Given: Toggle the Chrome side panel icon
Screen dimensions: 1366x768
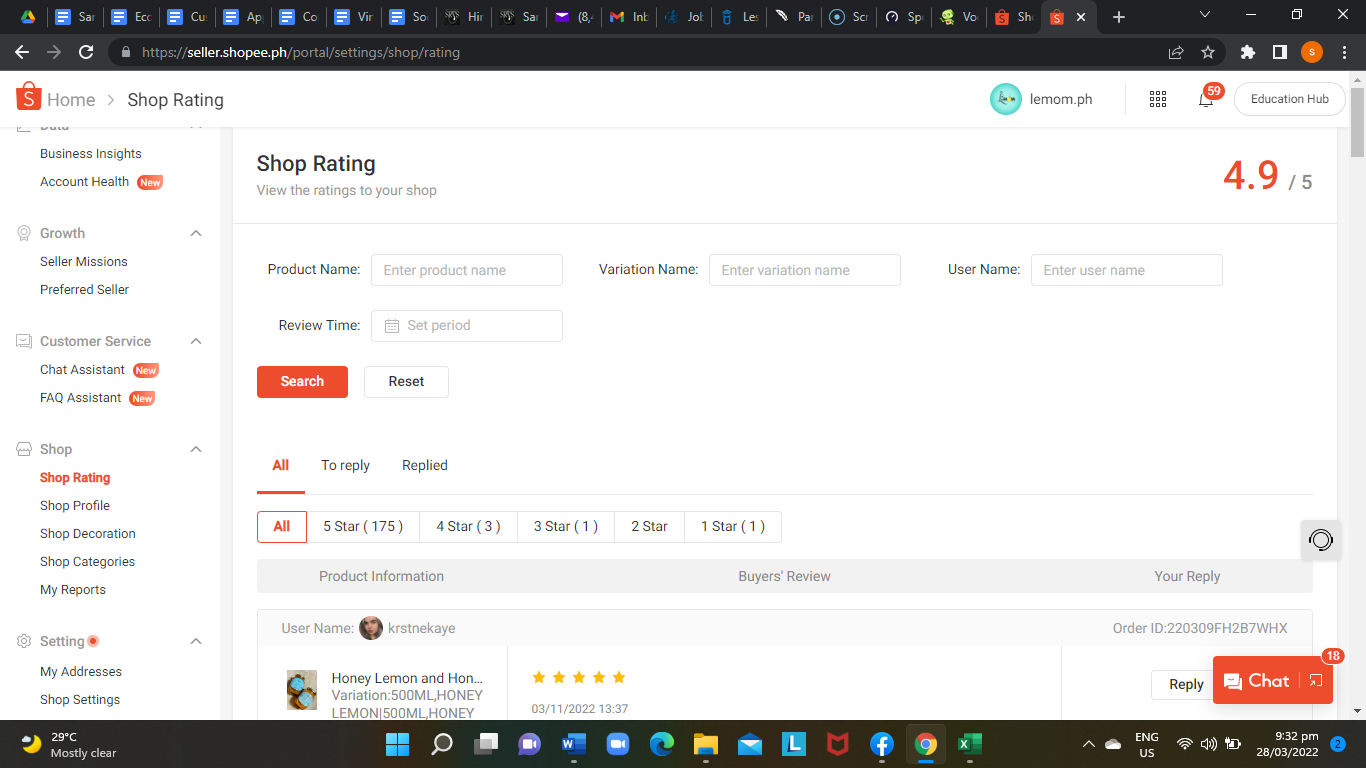Looking at the screenshot, I should tap(1279, 52).
